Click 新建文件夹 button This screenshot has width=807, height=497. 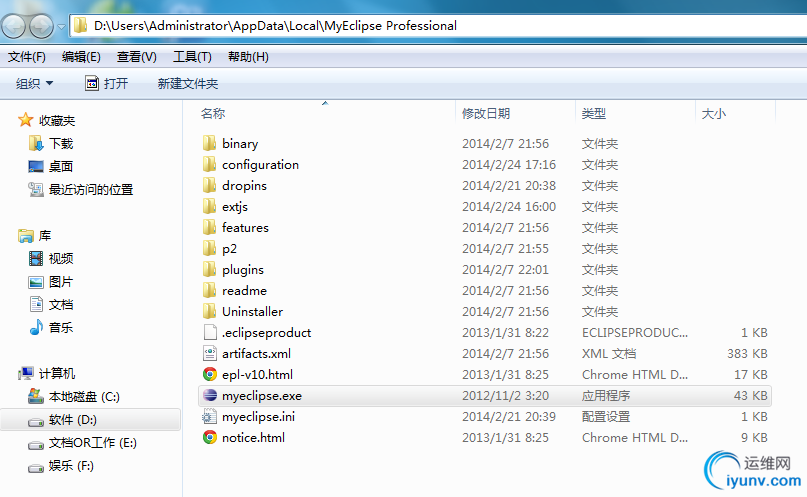188,83
